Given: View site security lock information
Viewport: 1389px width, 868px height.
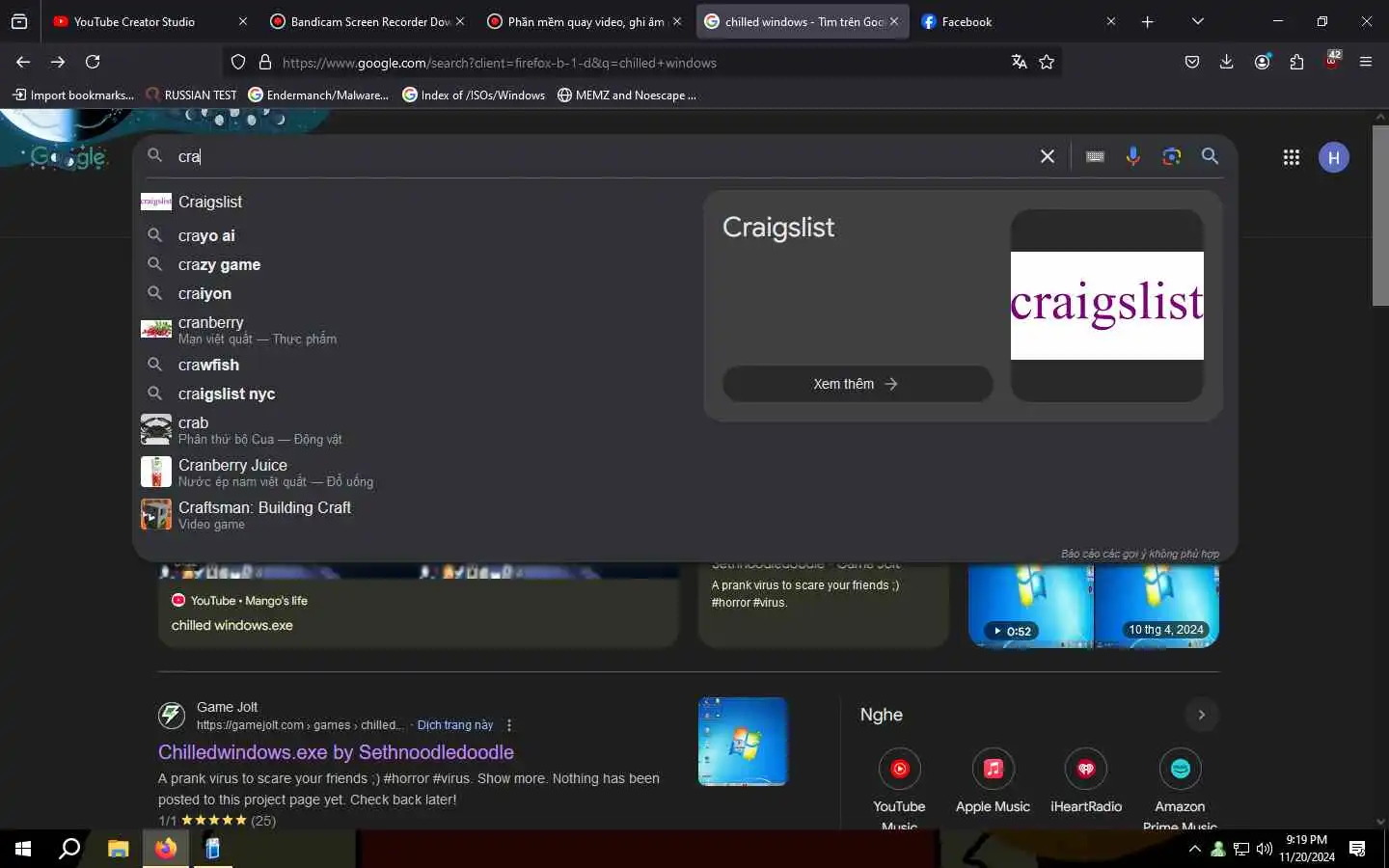Looking at the screenshot, I should click(265, 63).
